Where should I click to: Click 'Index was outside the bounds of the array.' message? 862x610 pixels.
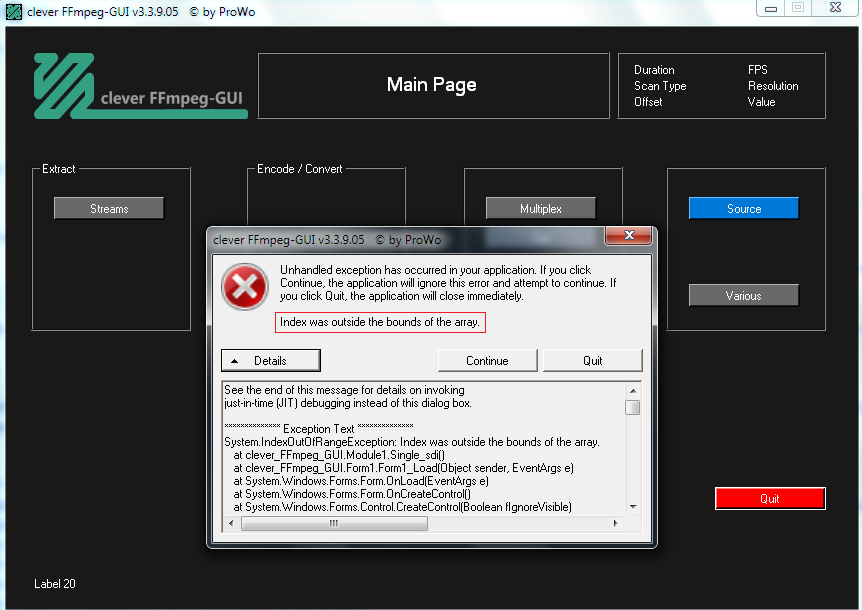[380, 322]
